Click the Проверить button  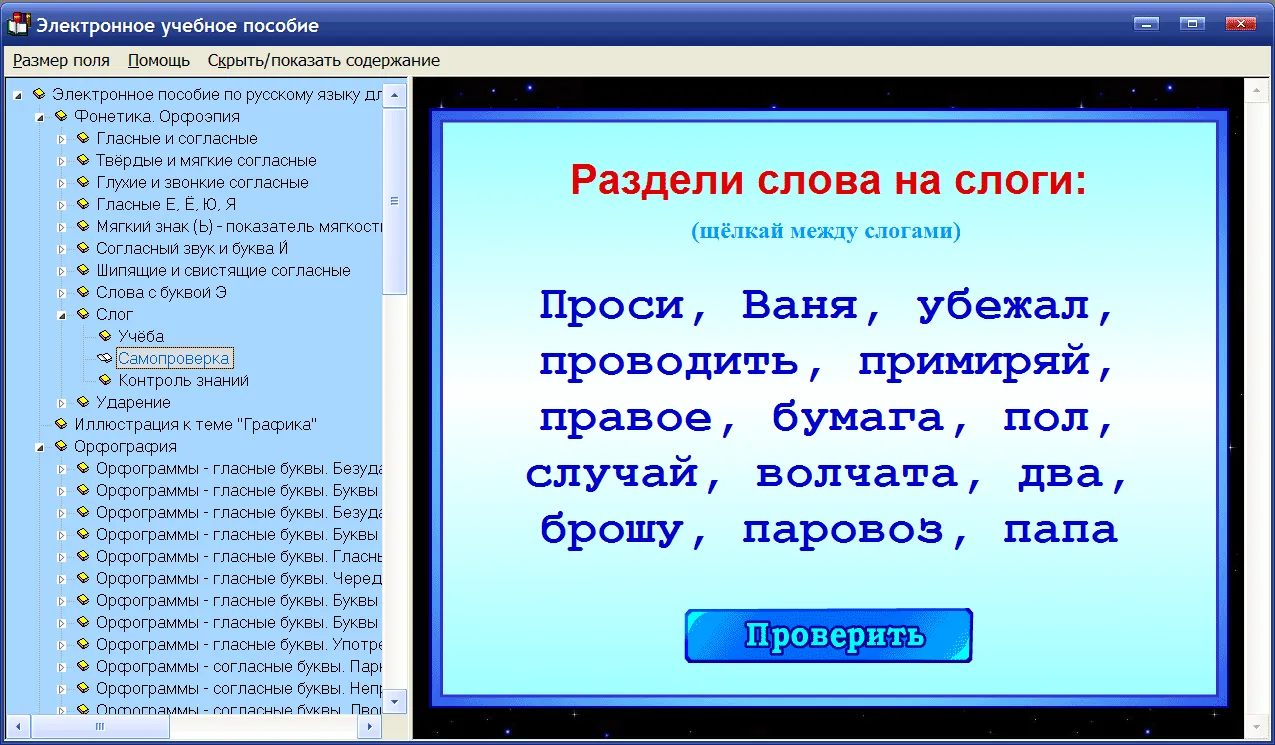pyautogui.click(x=829, y=636)
